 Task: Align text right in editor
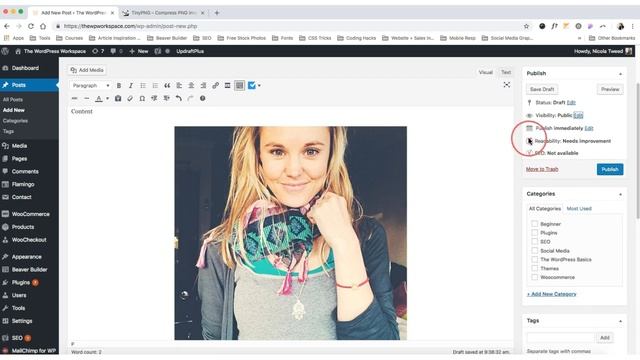pos(203,86)
